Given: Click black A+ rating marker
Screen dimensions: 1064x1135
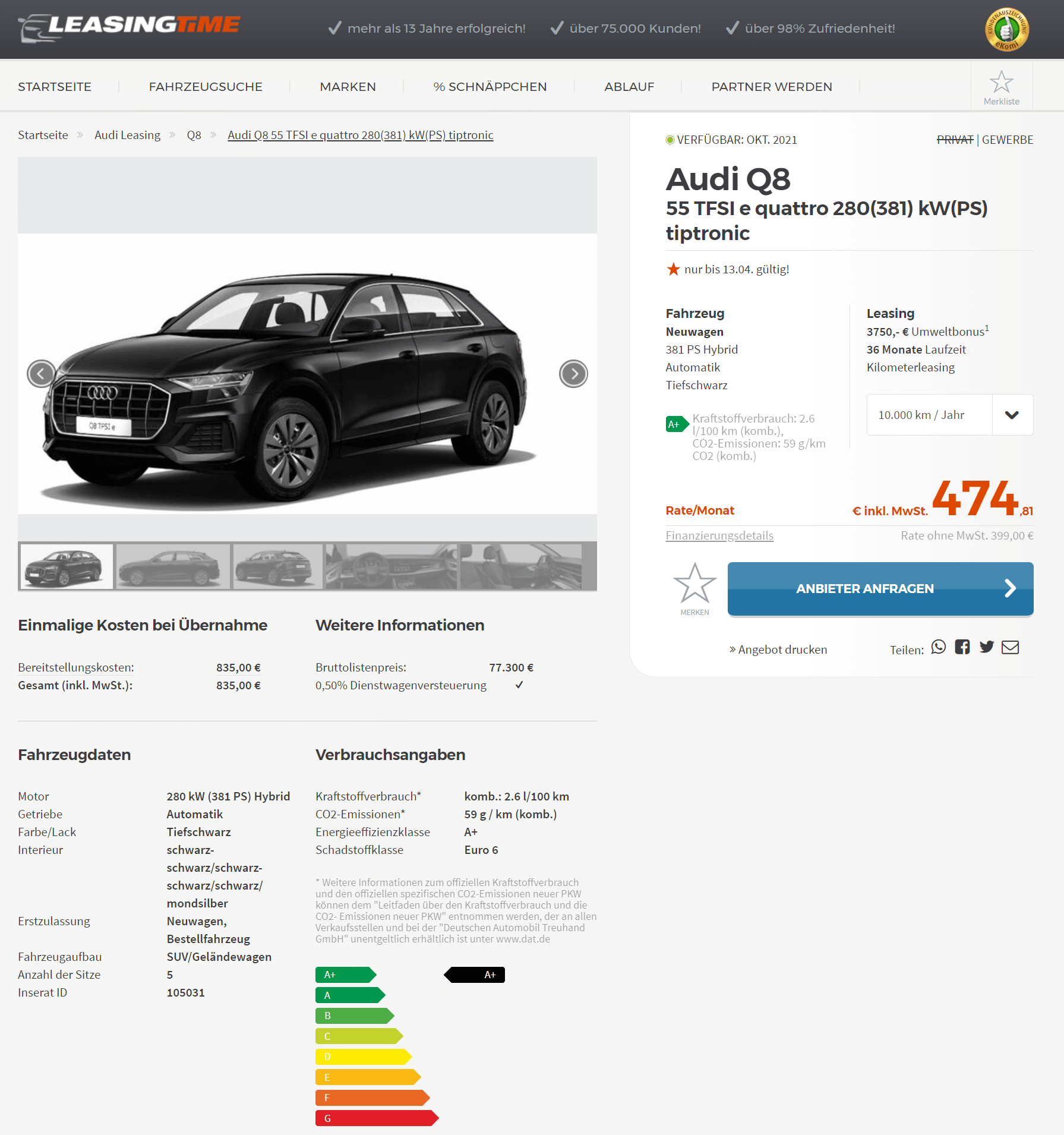Looking at the screenshot, I should click(474, 975).
